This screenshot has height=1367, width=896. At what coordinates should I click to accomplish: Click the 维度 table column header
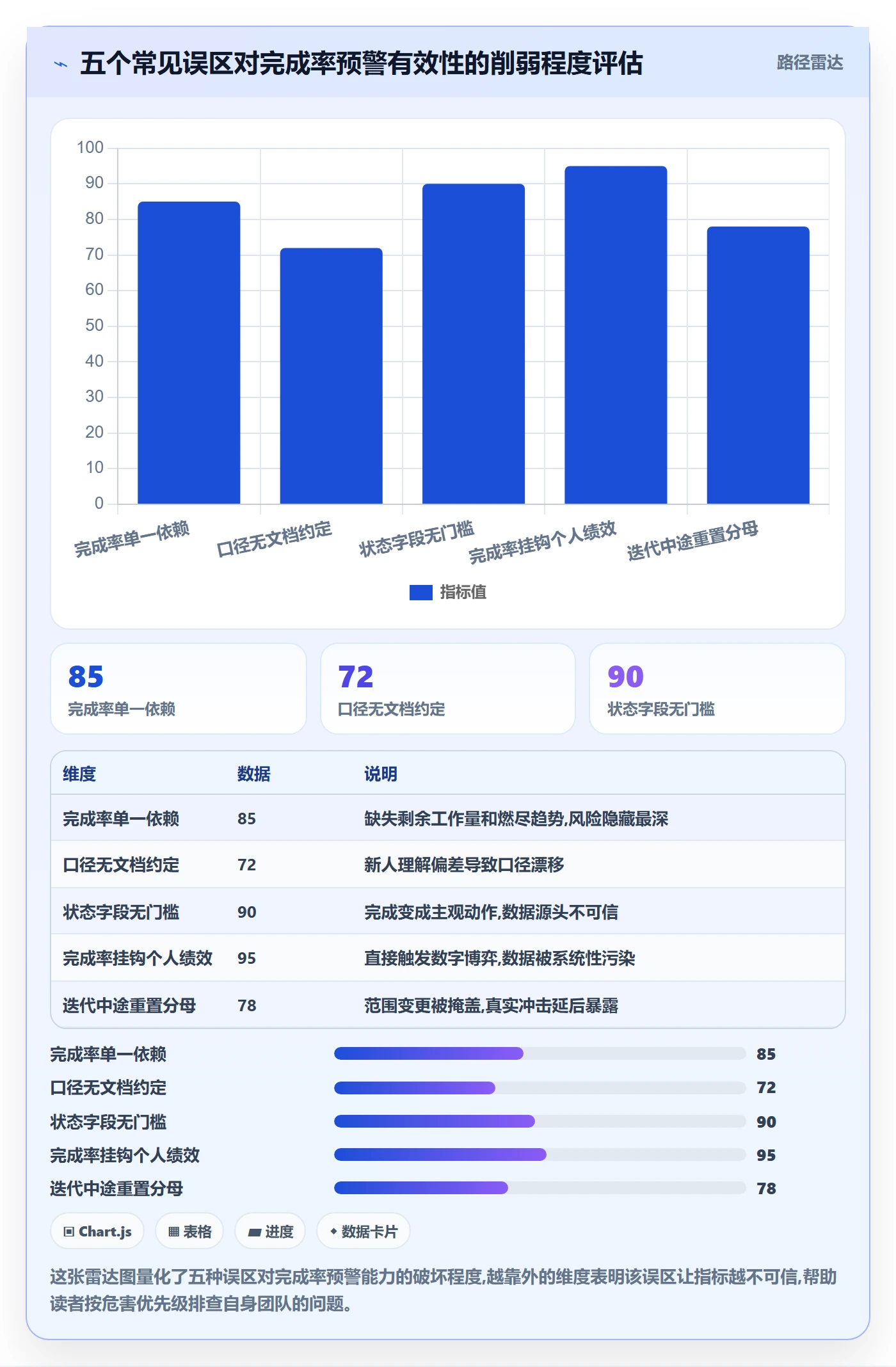pos(79,774)
